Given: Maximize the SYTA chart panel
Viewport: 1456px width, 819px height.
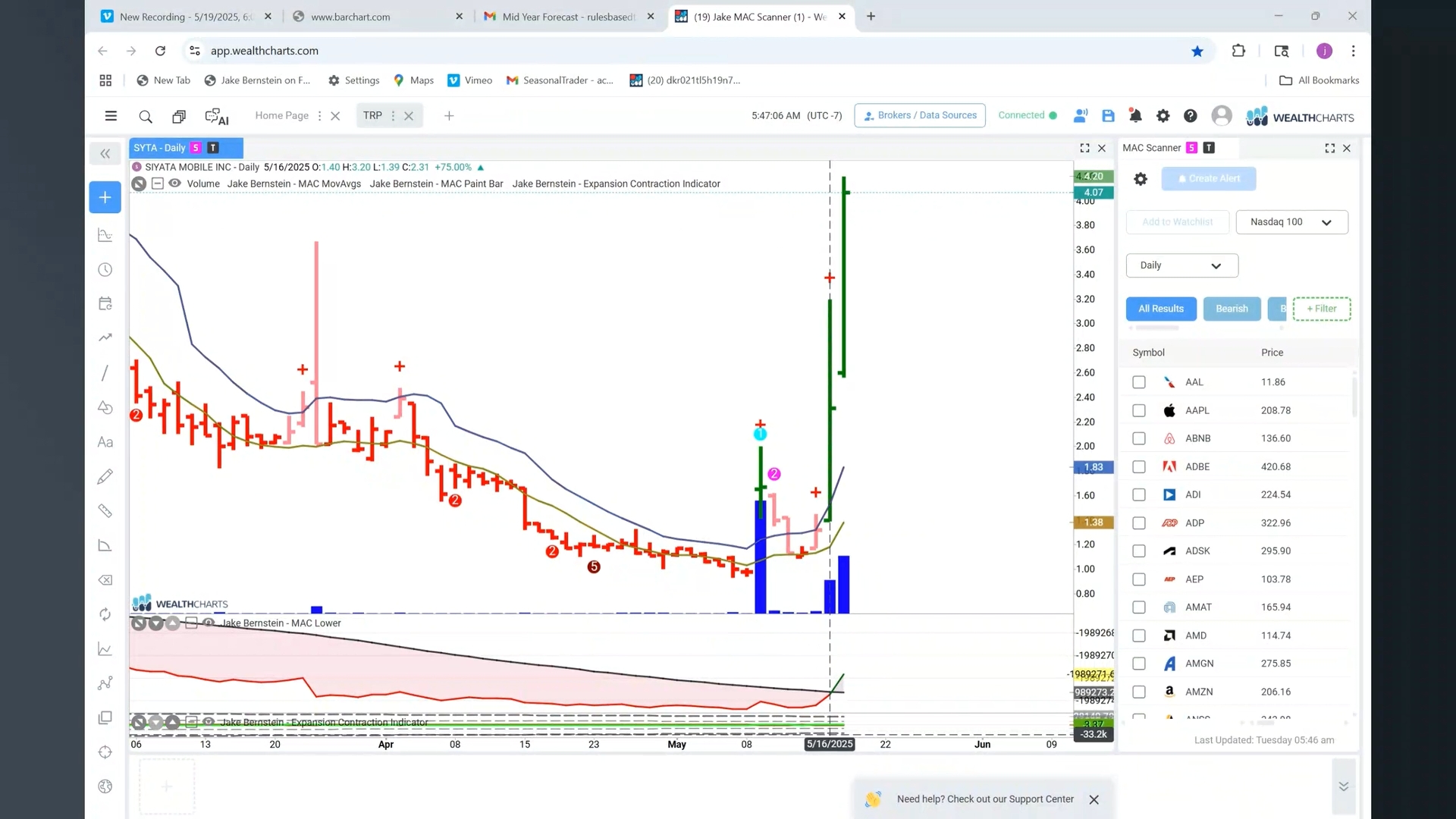Looking at the screenshot, I should [1084, 149].
